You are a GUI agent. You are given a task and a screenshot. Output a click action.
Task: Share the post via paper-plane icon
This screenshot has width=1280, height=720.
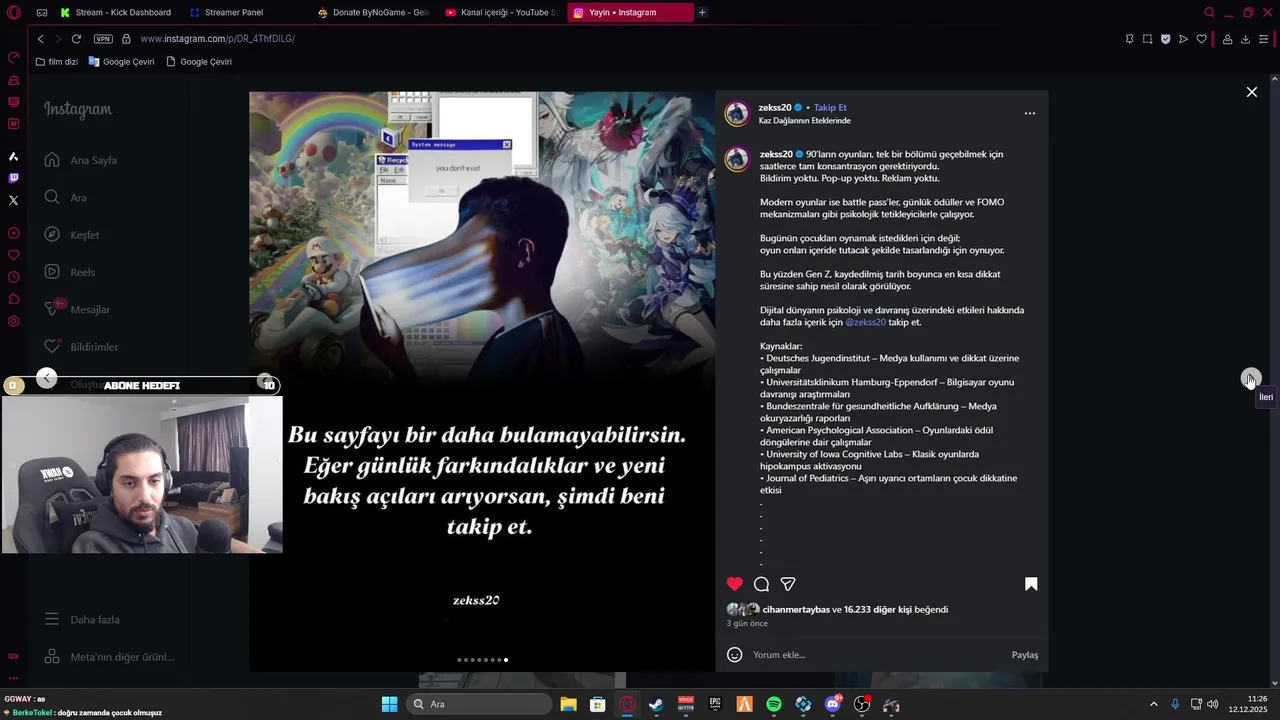788,584
